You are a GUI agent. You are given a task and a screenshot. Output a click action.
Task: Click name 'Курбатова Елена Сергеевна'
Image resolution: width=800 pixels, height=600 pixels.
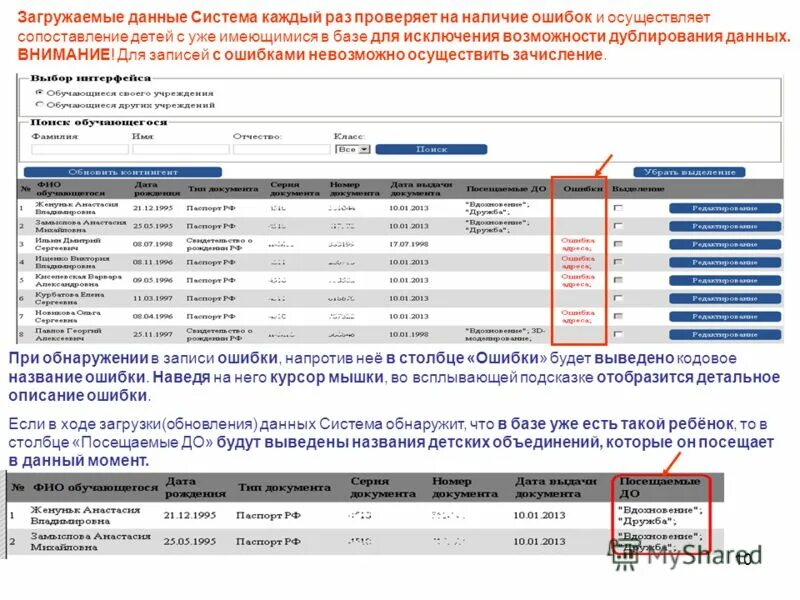(69, 298)
